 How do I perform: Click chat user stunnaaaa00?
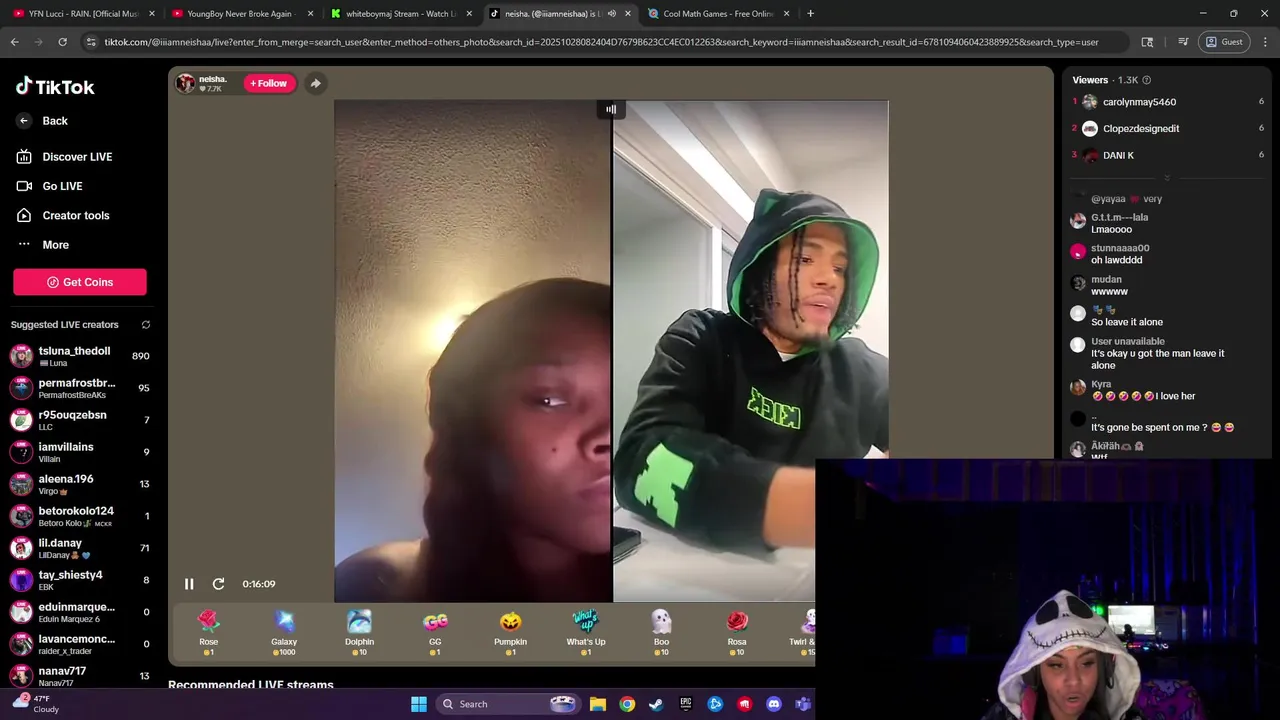[x=1120, y=248]
